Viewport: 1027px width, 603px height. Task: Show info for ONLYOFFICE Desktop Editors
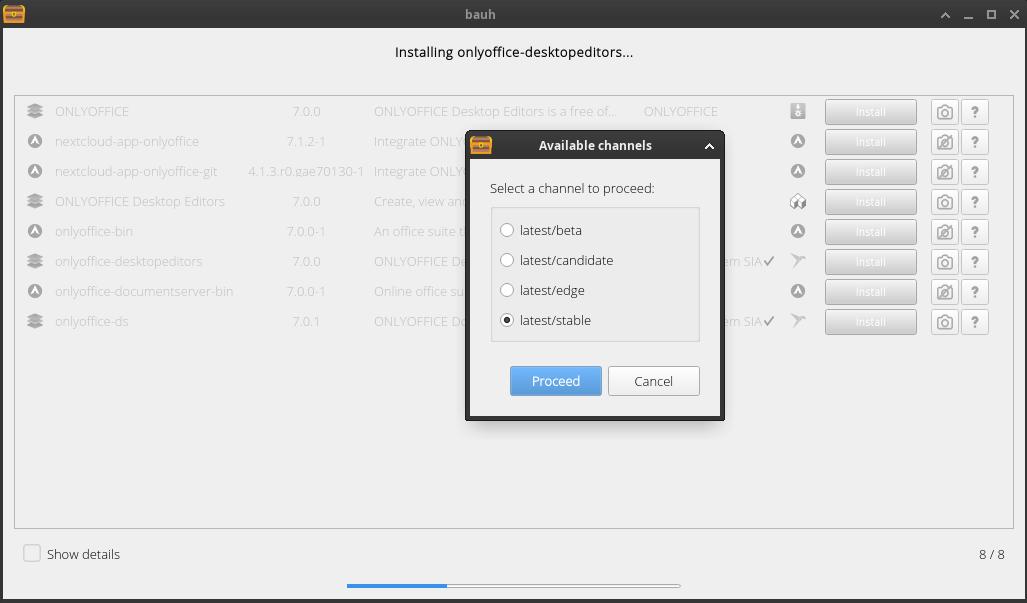(x=975, y=202)
